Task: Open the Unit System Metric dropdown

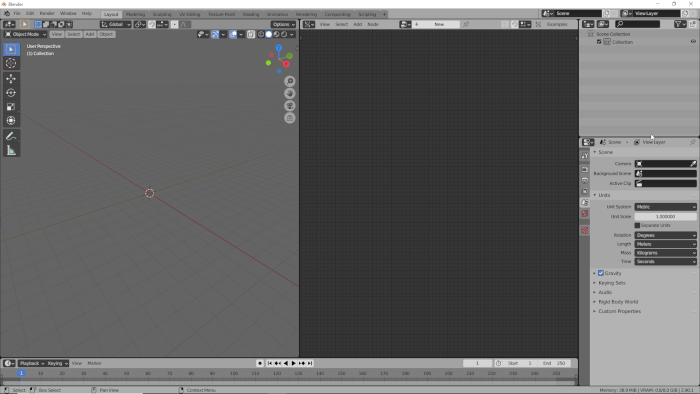Action: [x=665, y=207]
